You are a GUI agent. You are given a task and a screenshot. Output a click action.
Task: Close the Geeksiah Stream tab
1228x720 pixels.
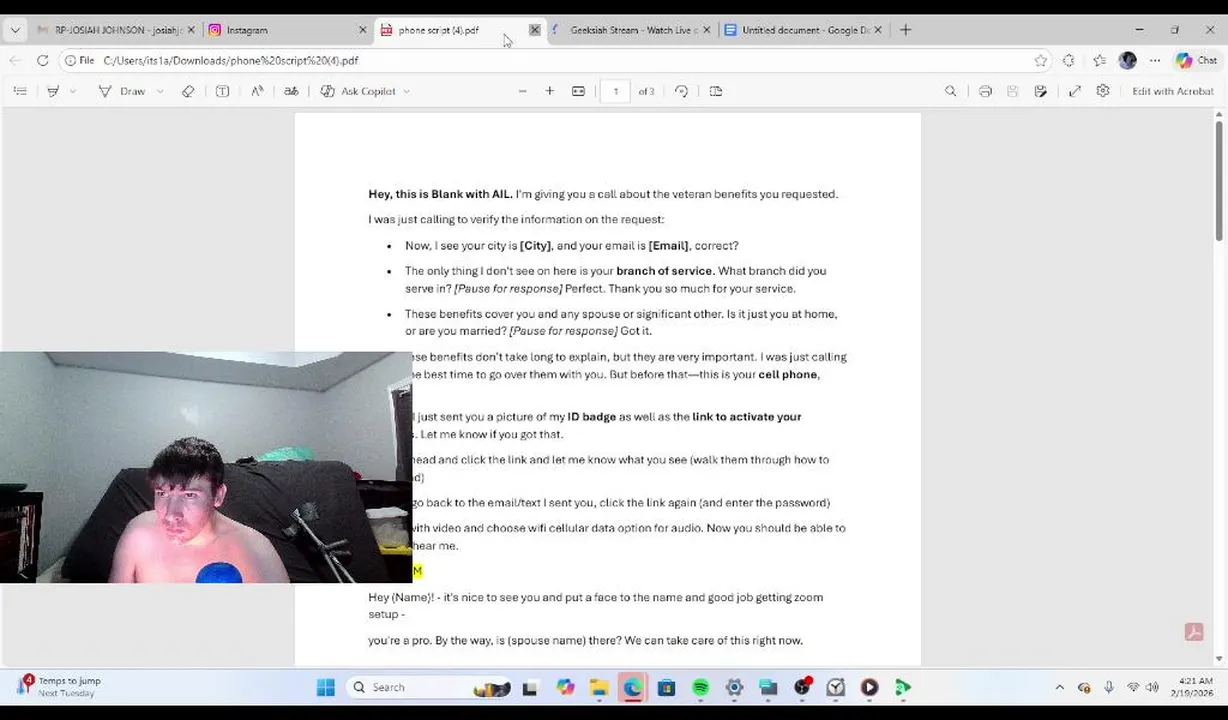pos(707,30)
